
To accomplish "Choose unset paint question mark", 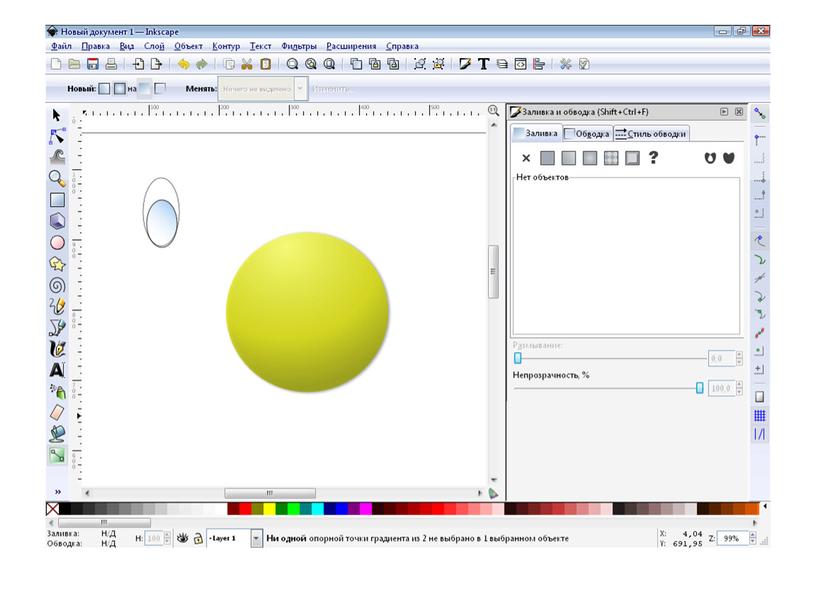I will tap(654, 158).
